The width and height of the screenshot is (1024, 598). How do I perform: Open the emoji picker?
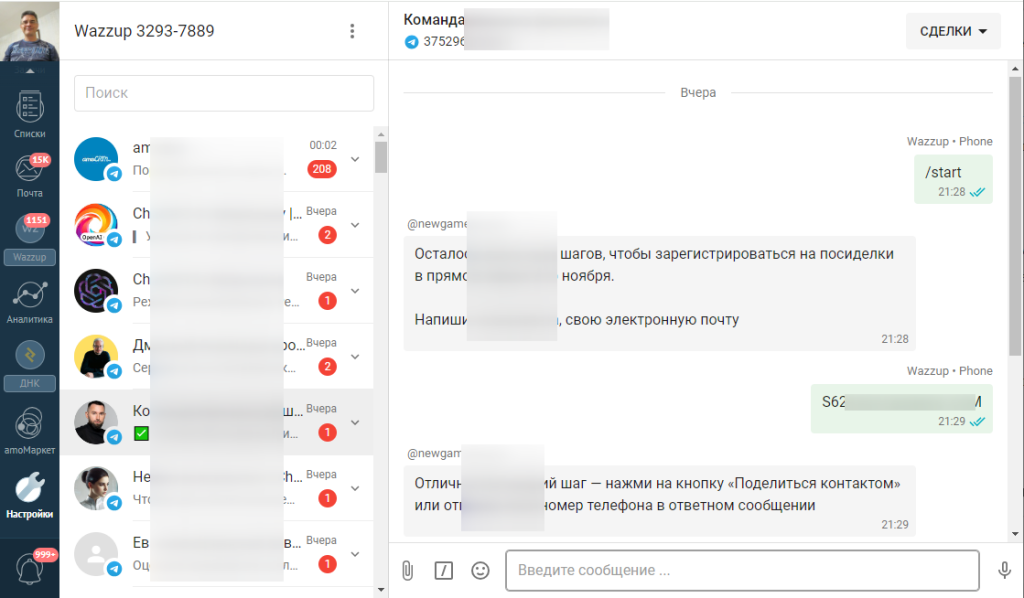(x=480, y=570)
